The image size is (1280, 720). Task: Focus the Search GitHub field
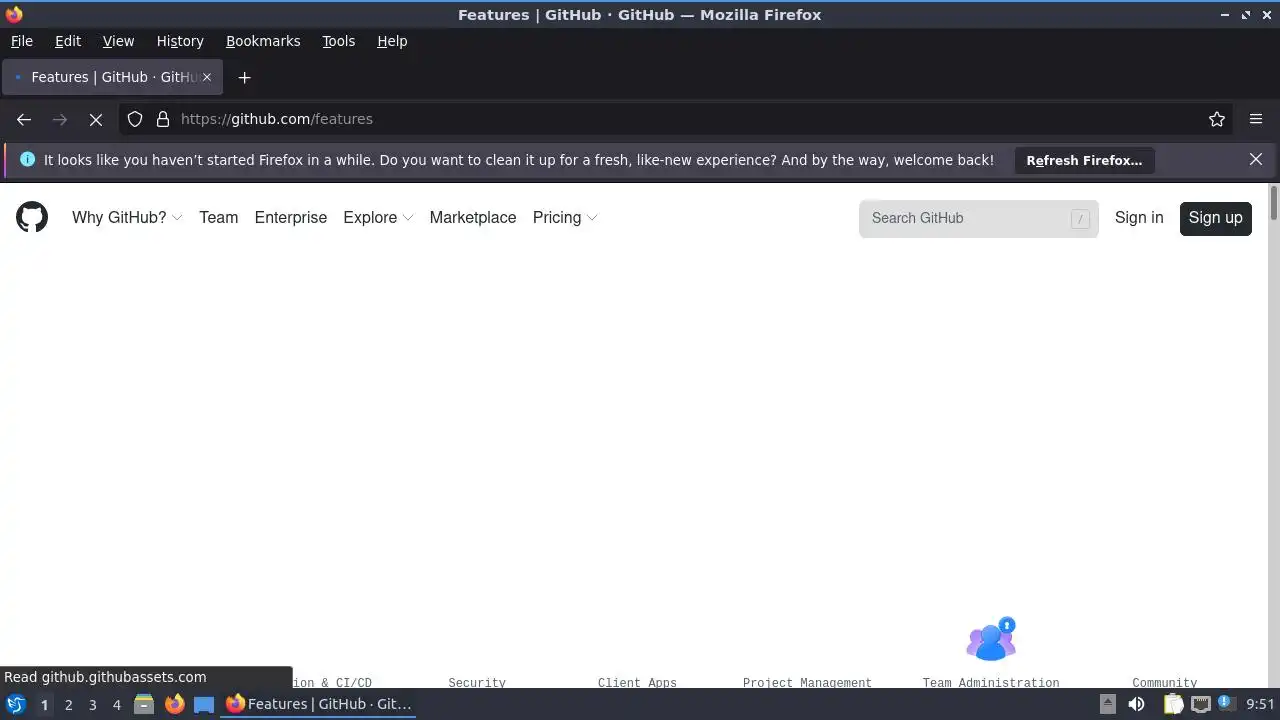[x=978, y=218]
